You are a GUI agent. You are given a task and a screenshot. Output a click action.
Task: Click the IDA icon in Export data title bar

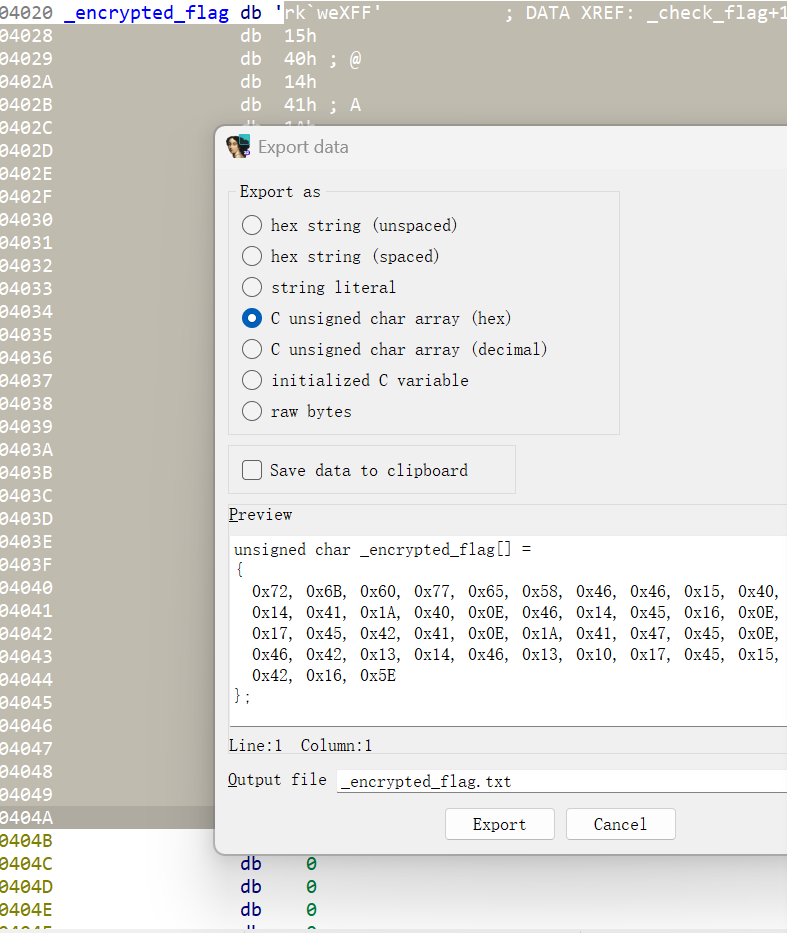[x=238, y=147]
